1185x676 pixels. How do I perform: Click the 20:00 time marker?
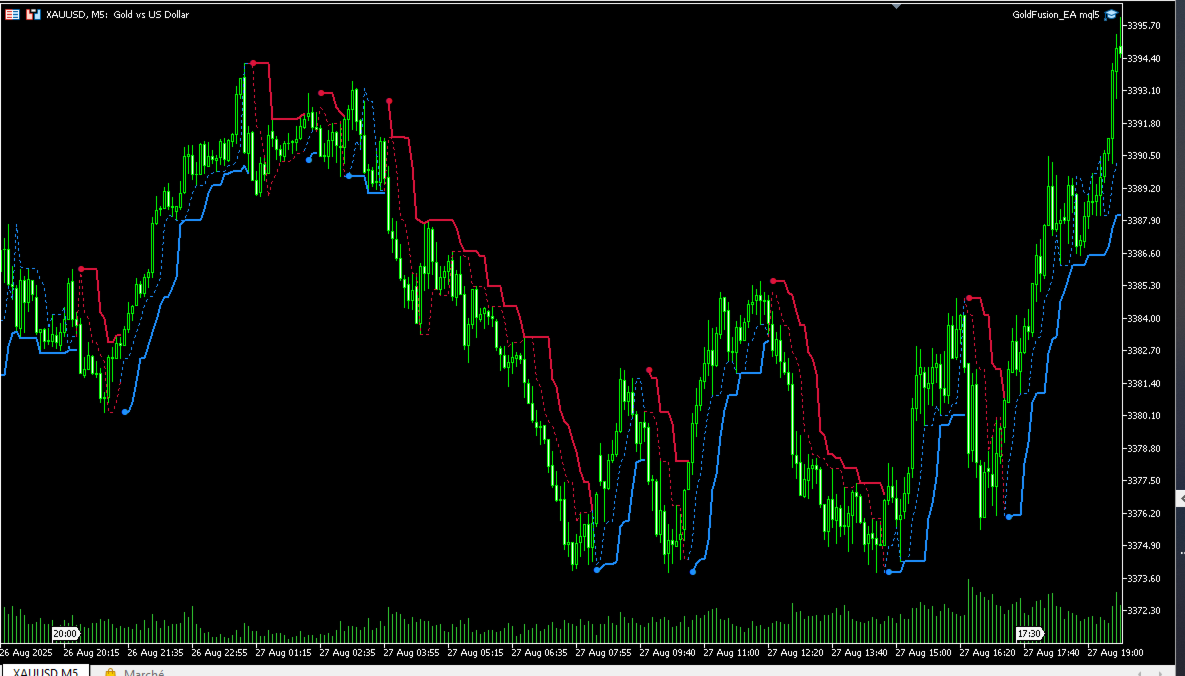(65, 634)
